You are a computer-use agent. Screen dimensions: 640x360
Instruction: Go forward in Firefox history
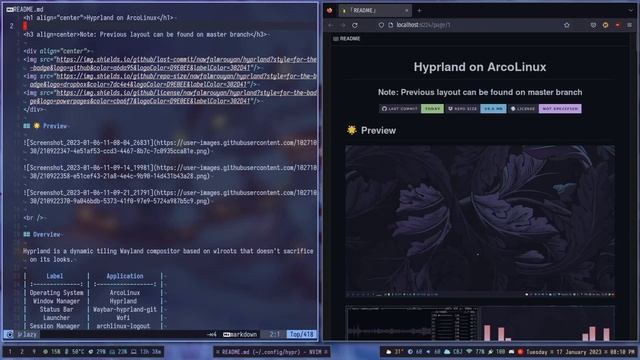[343, 25]
